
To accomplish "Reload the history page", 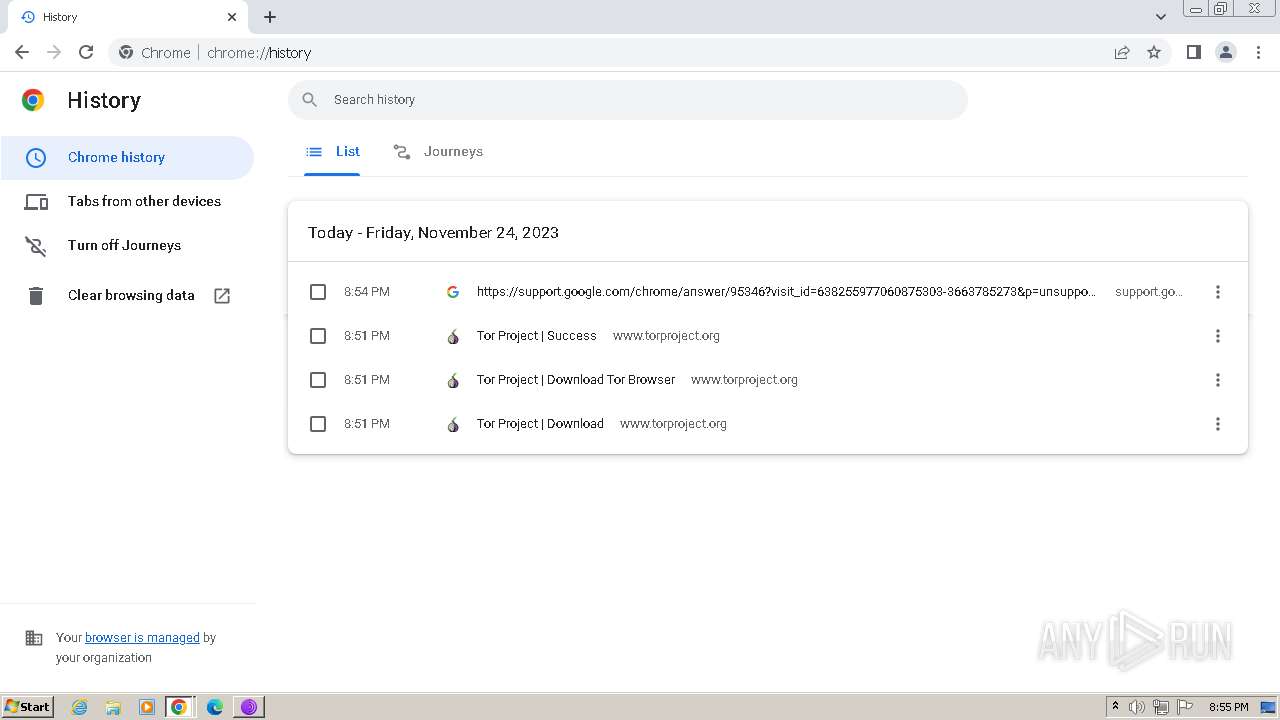I will pyautogui.click(x=86, y=52).
